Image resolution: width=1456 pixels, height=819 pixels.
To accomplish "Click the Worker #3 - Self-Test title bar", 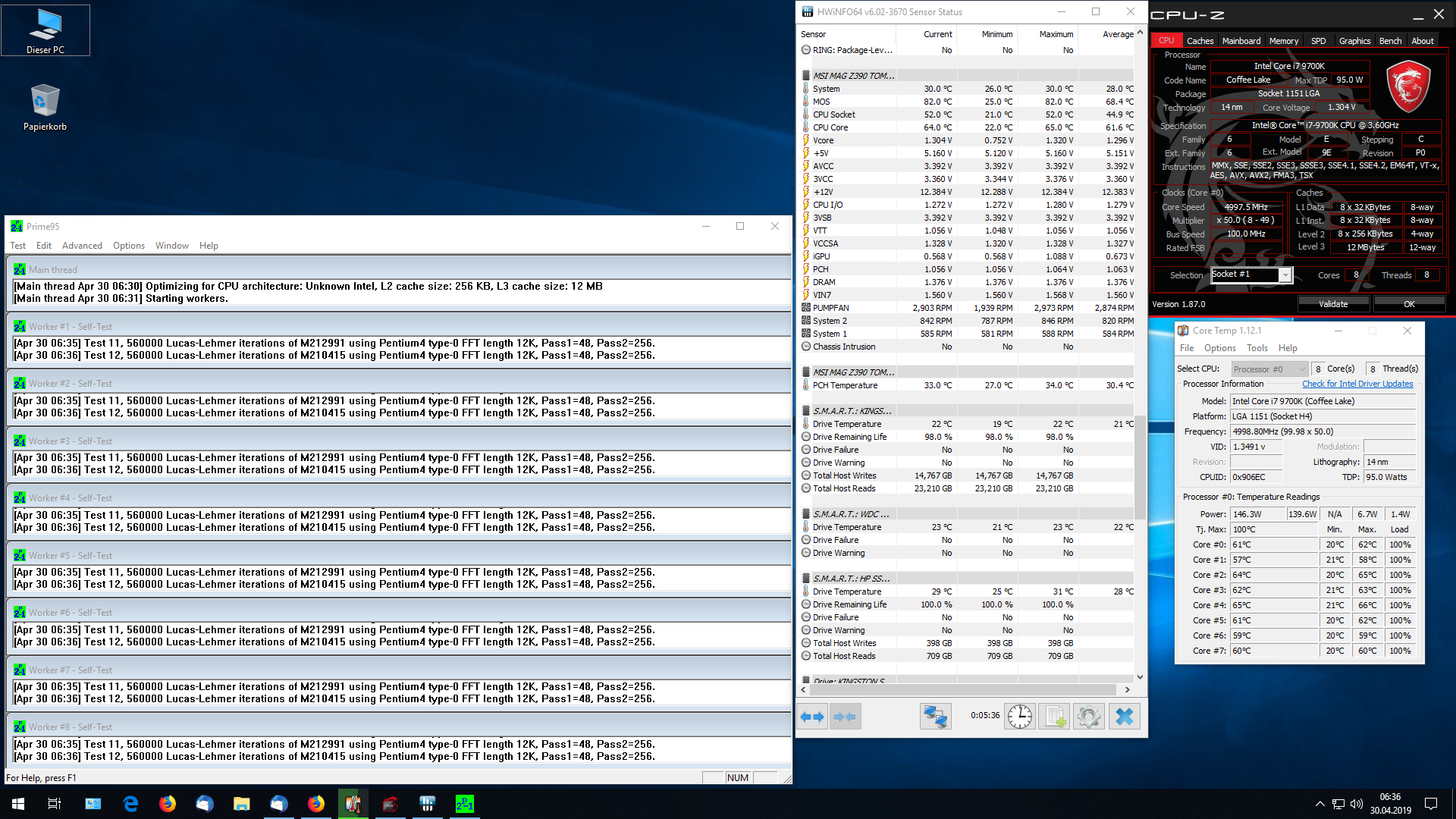I will pyautogui.click(x=399, y=441).
